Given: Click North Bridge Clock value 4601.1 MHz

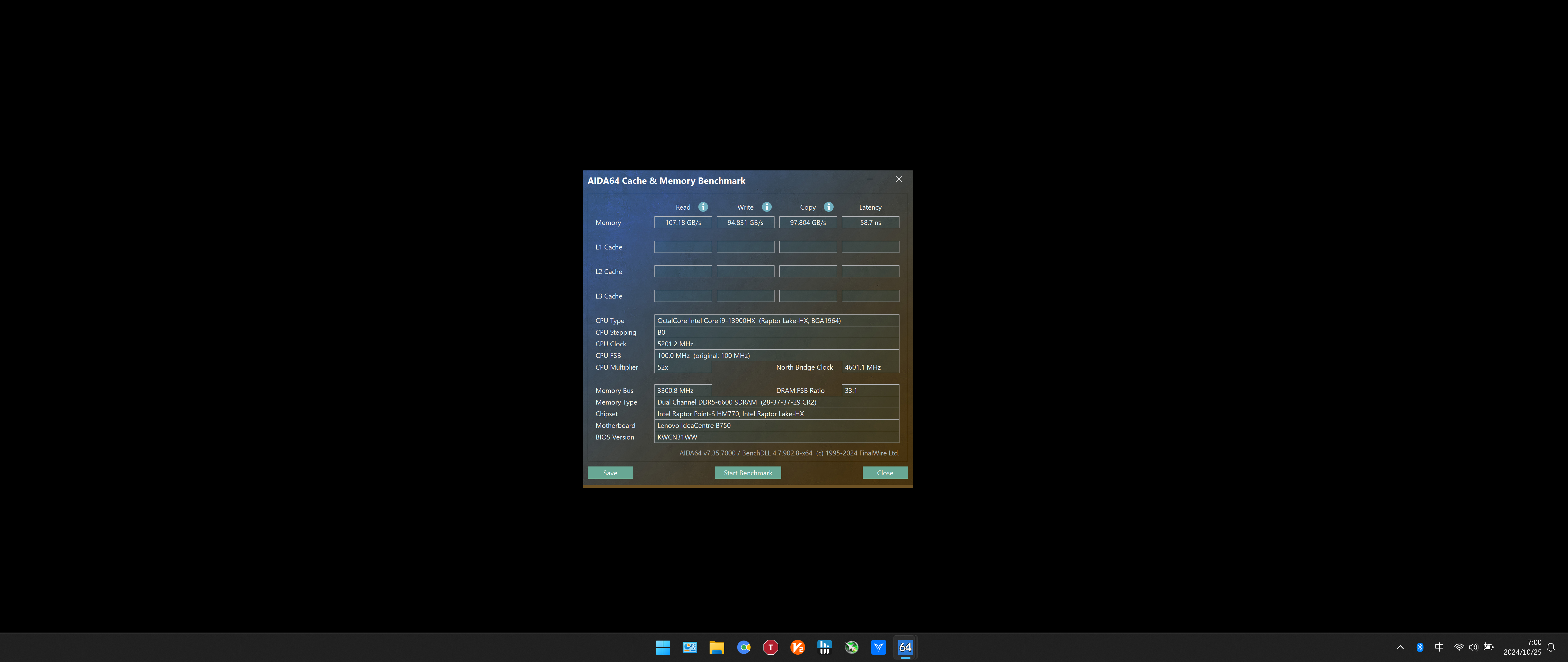Looking at the screenshot, I should [870, 367].
